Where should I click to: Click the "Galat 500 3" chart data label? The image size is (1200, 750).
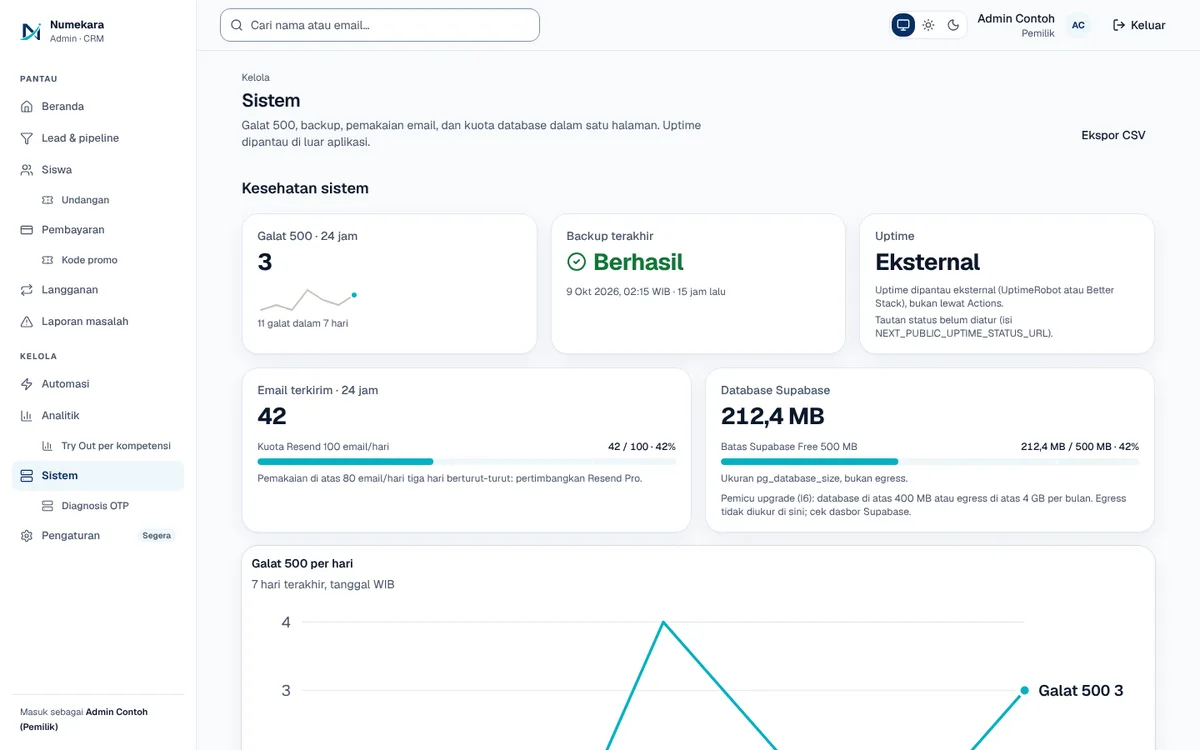(1081, 690)
